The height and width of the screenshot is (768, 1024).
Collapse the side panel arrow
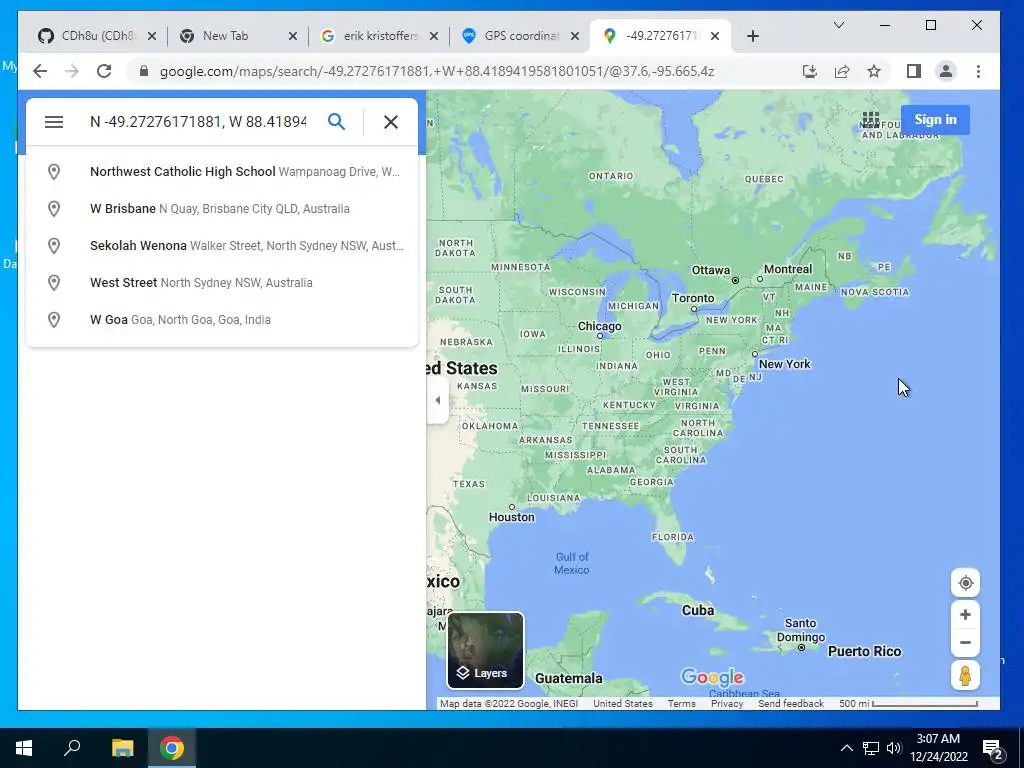tap(438, 400)
